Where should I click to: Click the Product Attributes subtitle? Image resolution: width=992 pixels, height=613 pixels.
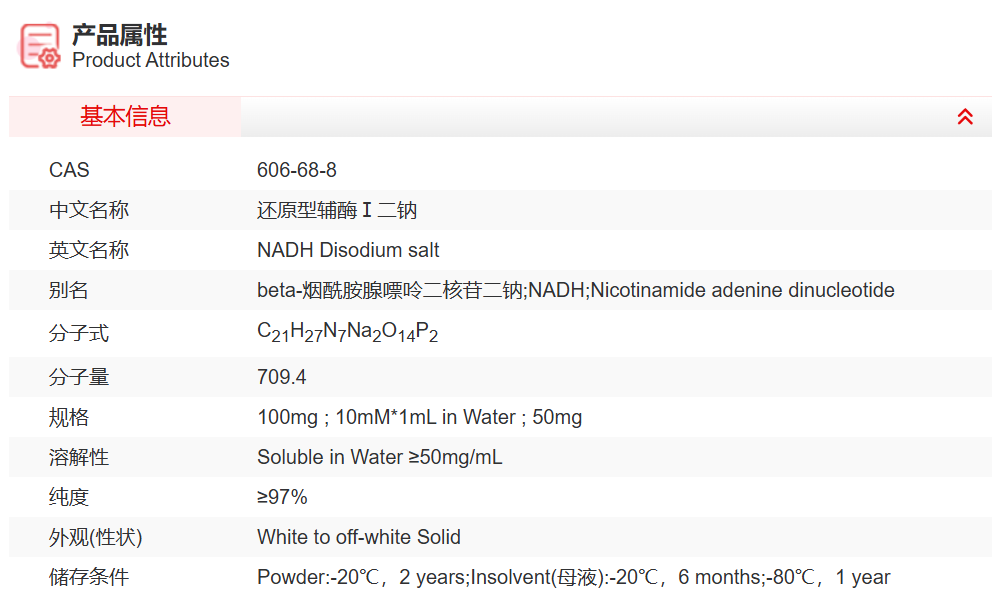(150, 61)
